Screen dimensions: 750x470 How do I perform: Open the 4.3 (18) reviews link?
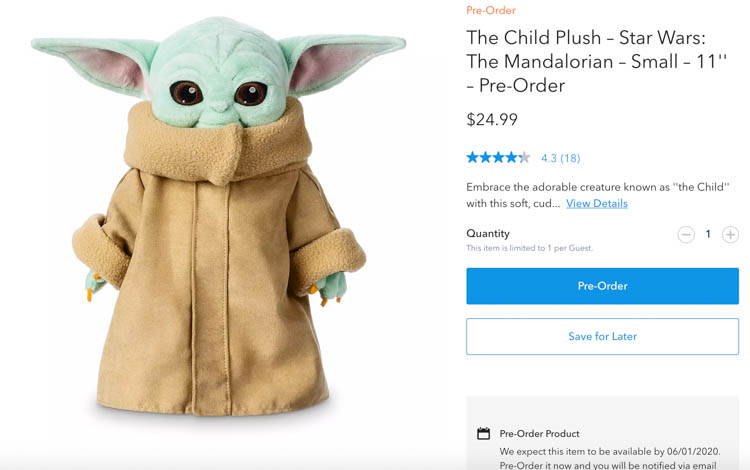point(560,158)
